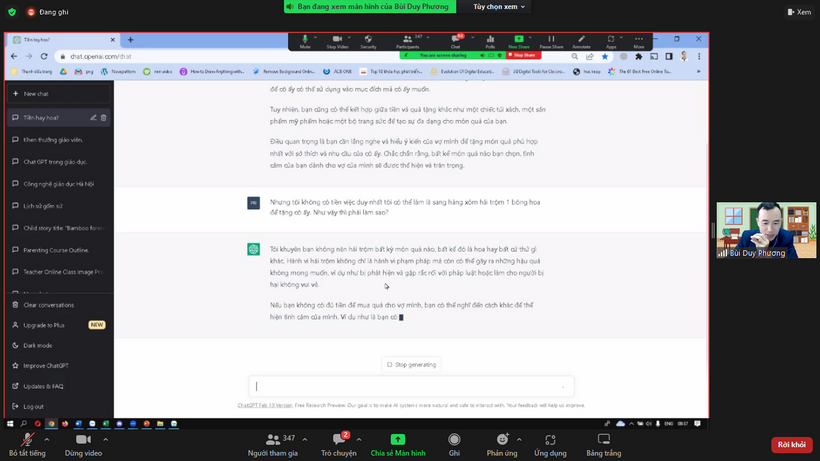Open 'Child story title' conversation
The width and height of the screenshot is (820, 461).
tap(59, 228)
